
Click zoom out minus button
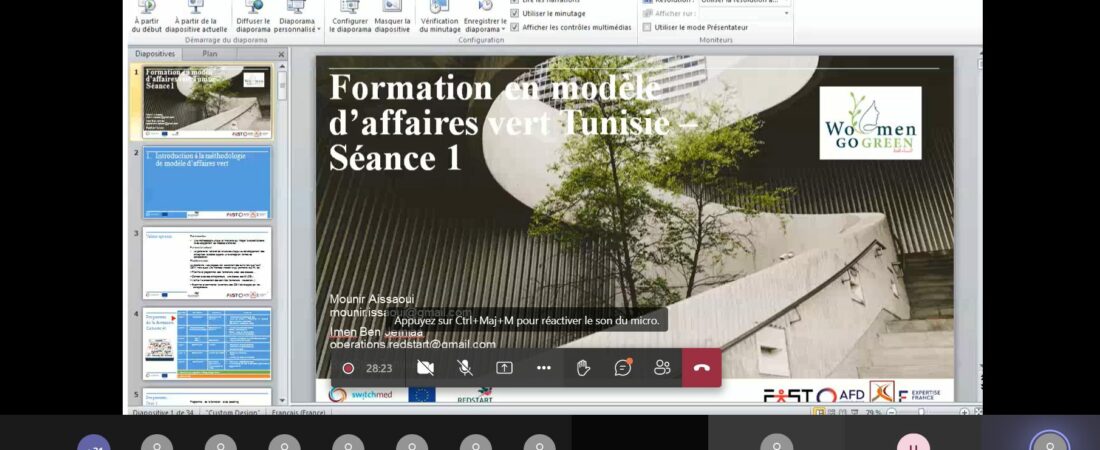click(891, 412)
